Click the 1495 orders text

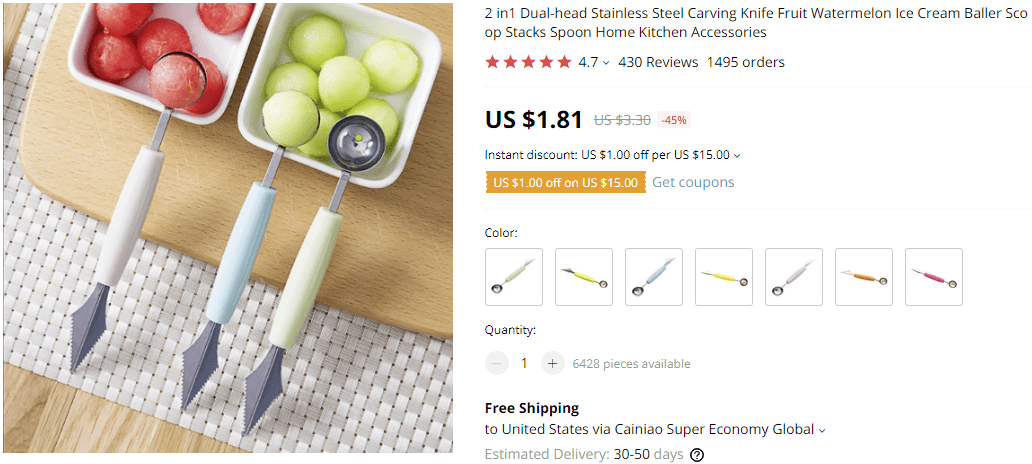pos(745,62)
